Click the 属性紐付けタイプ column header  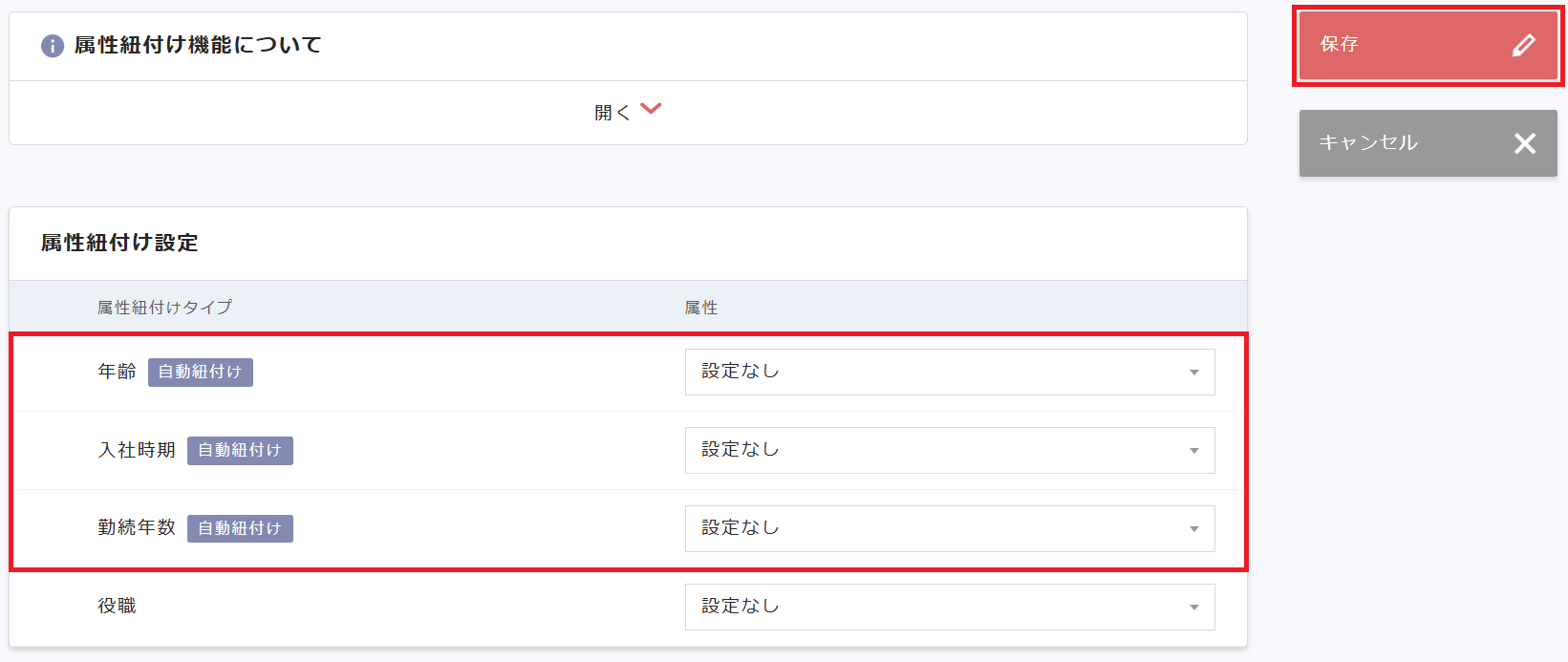coord(163,307)
